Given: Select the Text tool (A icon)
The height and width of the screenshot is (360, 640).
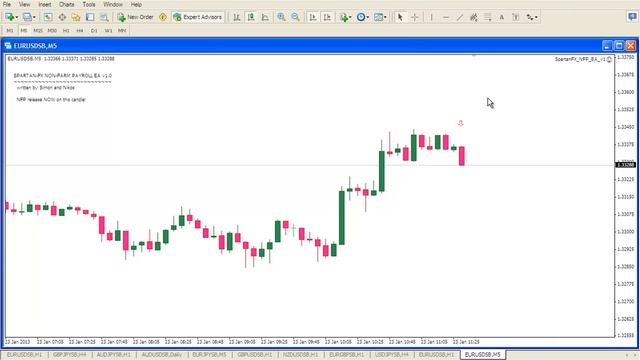Looking at the screenshot, I should point(502,17).
